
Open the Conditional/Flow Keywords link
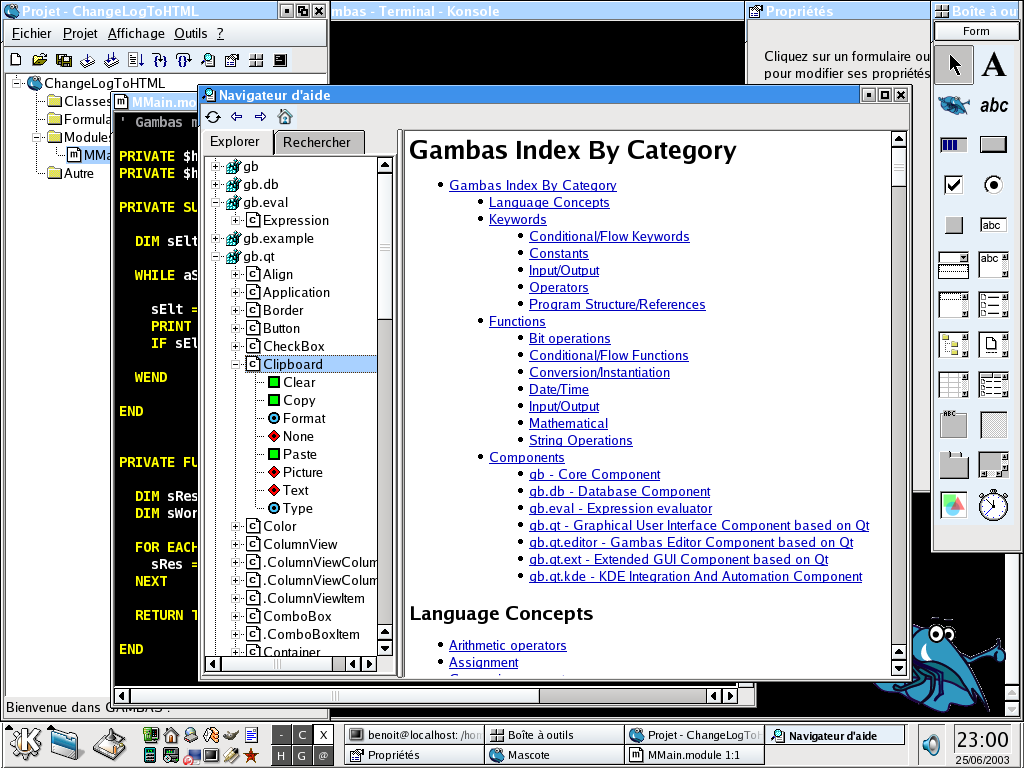(x=609, y=236)
